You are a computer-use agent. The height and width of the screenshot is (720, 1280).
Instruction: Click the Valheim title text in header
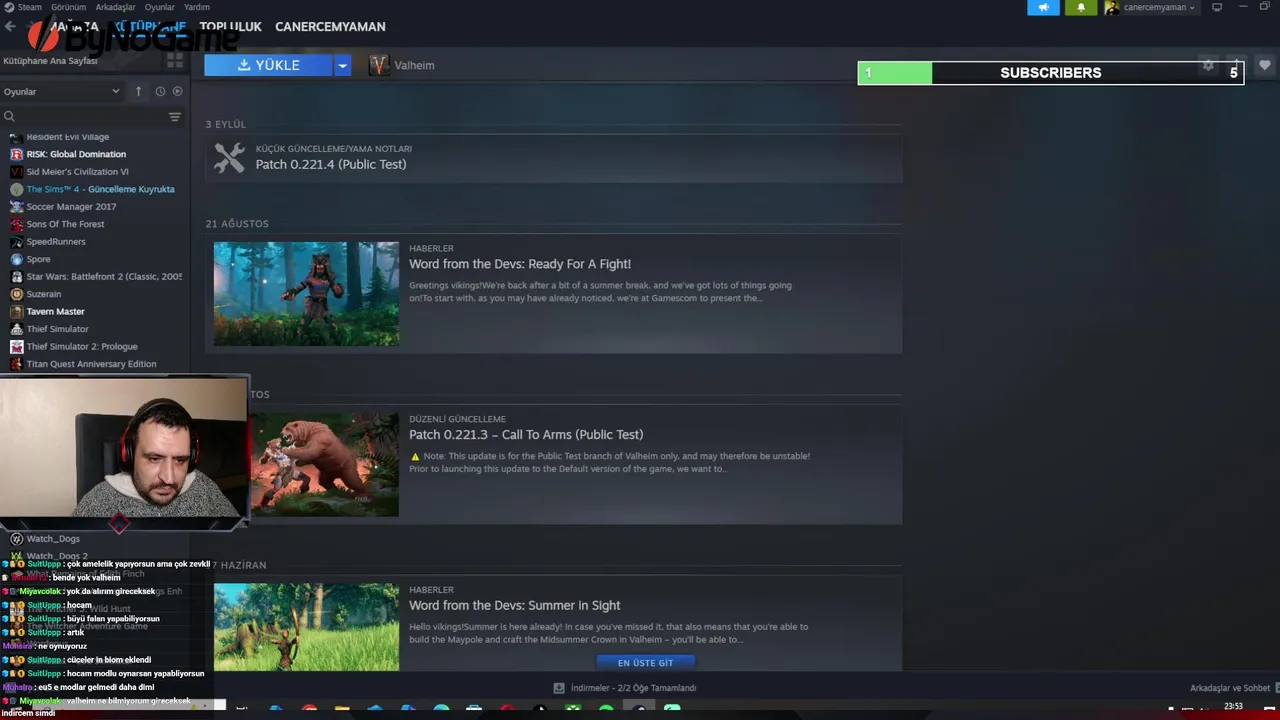pos(414,65)
